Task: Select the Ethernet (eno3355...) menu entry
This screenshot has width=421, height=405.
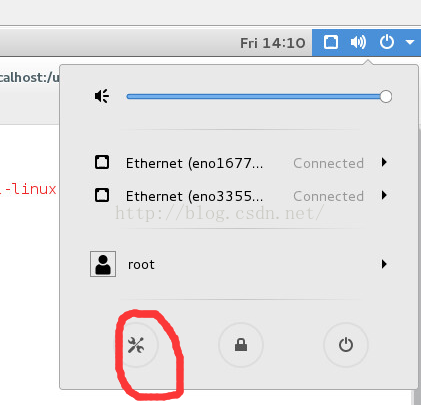Action: [239, 195]
